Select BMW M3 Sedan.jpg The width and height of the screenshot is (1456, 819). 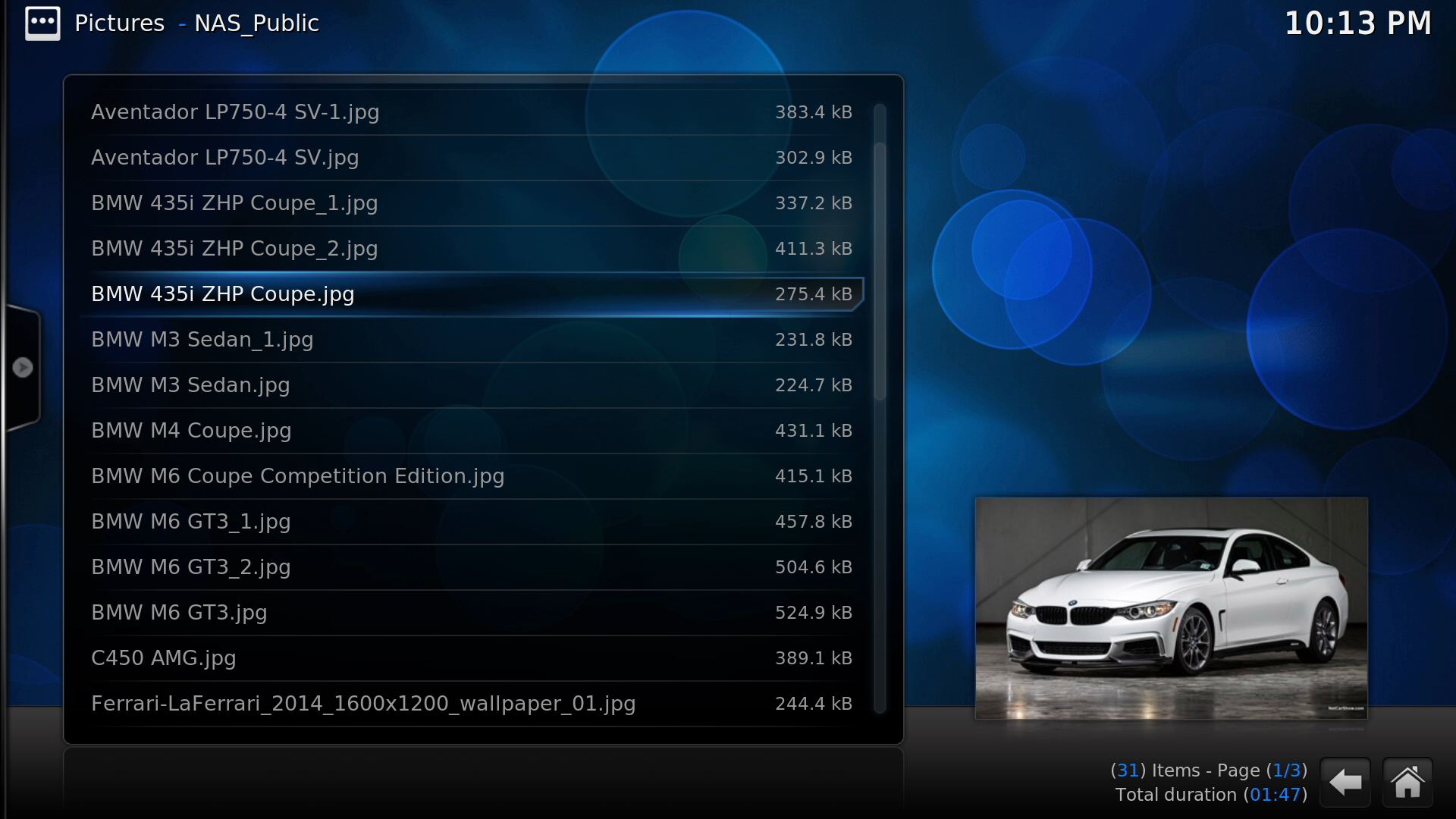point(472,385)
